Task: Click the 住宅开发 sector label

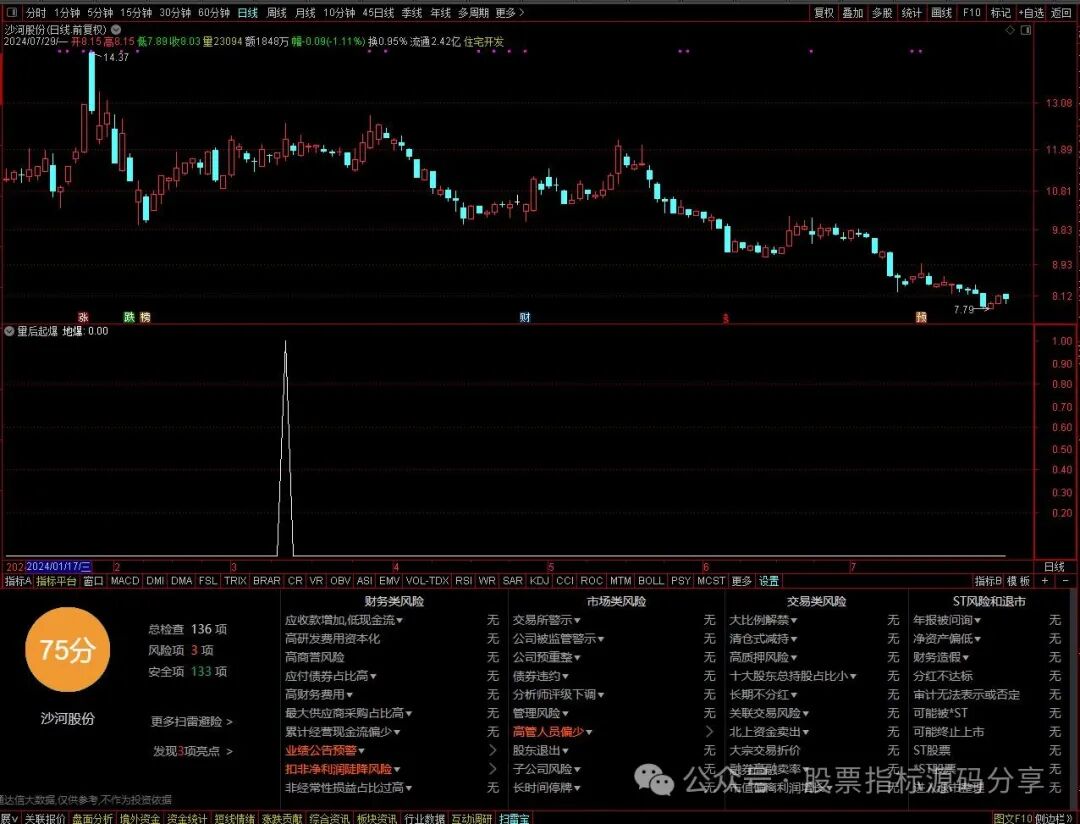Action: (x=484, y=42)
